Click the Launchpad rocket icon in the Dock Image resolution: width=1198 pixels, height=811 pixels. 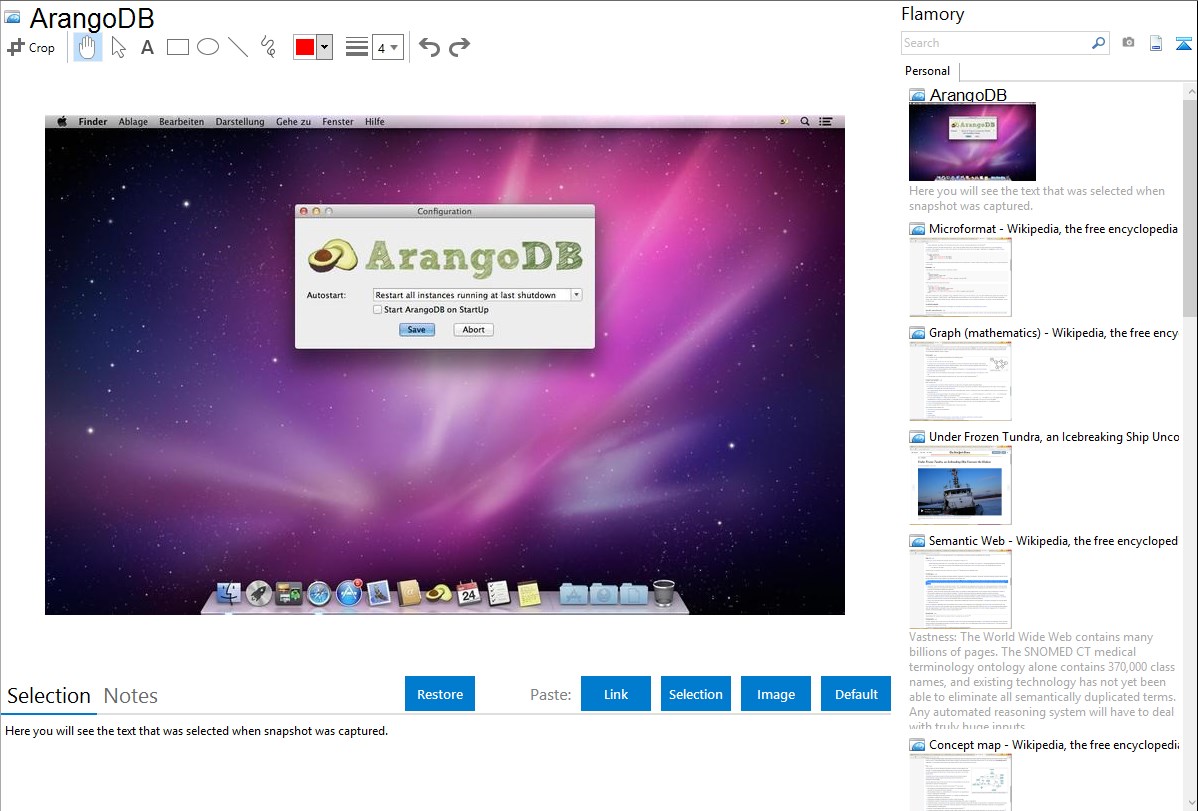pos(258,592)
